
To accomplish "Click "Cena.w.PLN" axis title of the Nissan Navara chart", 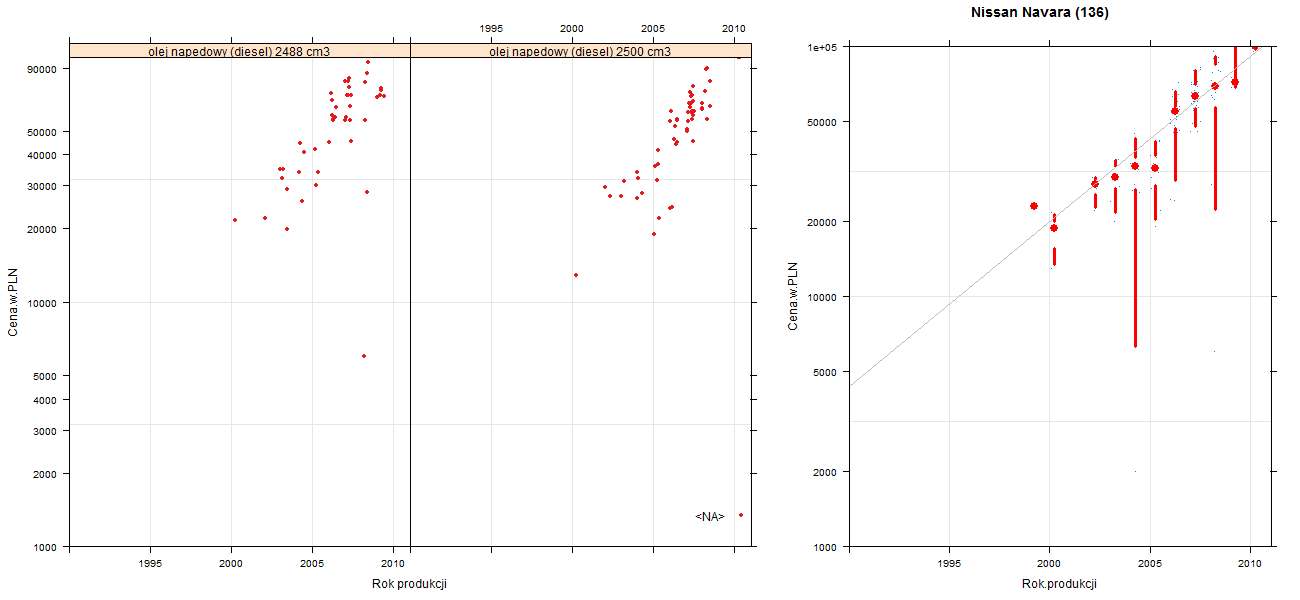I will coord(793,296).
